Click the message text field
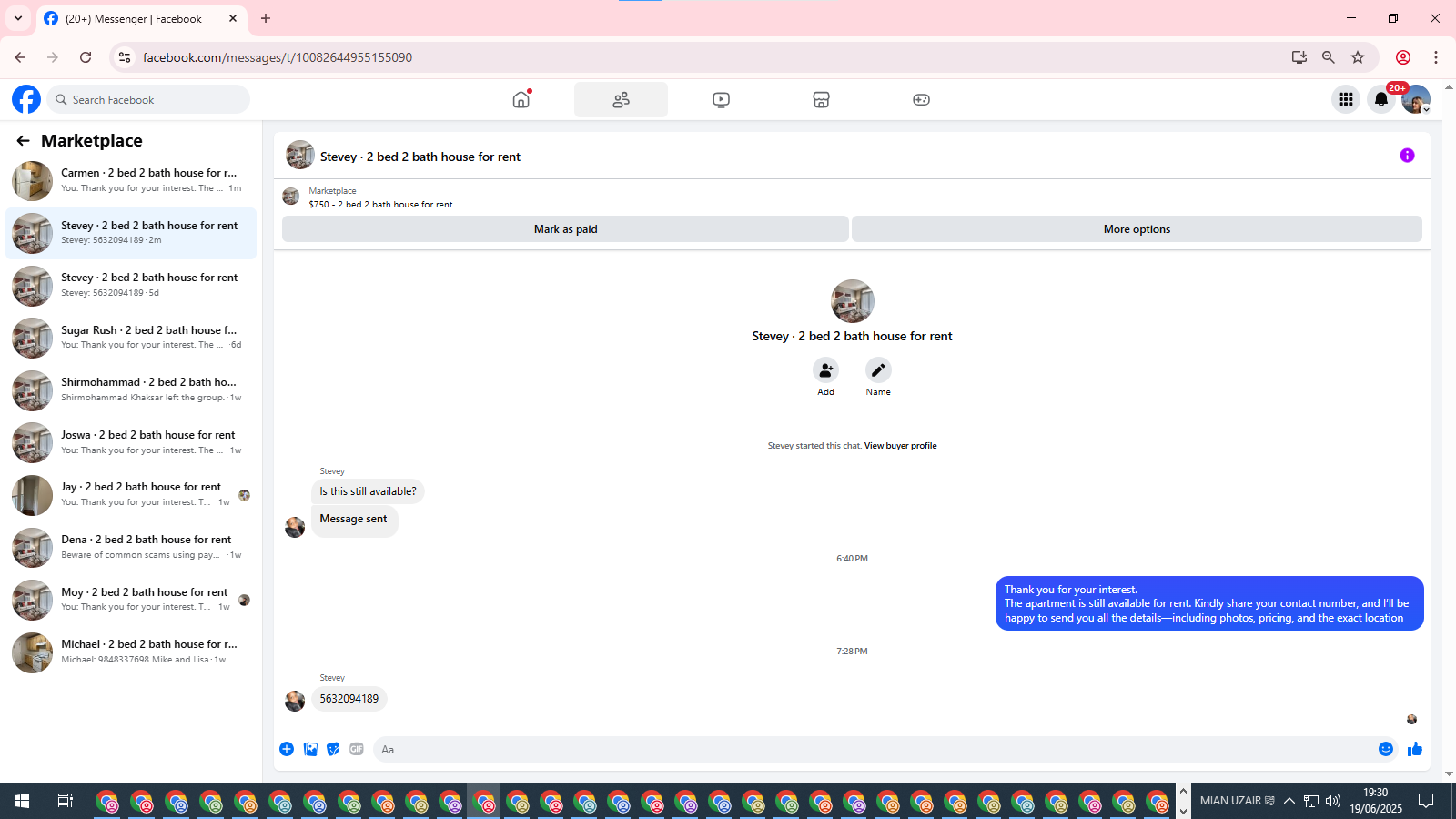The width and height of the screenshot is (1456, 819). (874, 749)
